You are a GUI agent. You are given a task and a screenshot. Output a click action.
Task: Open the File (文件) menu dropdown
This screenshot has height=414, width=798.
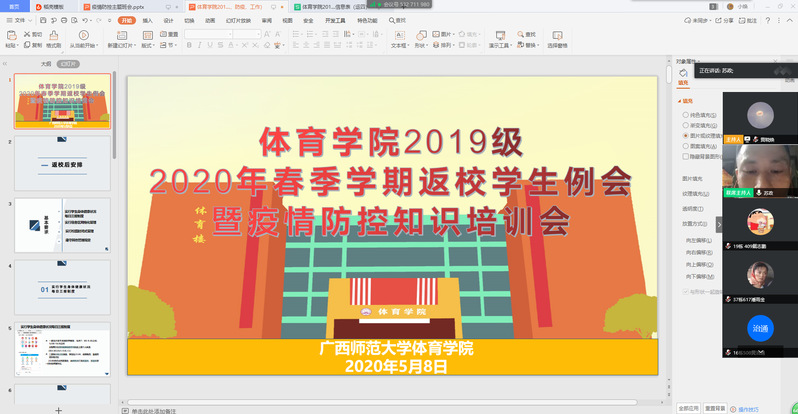[19, 20]
